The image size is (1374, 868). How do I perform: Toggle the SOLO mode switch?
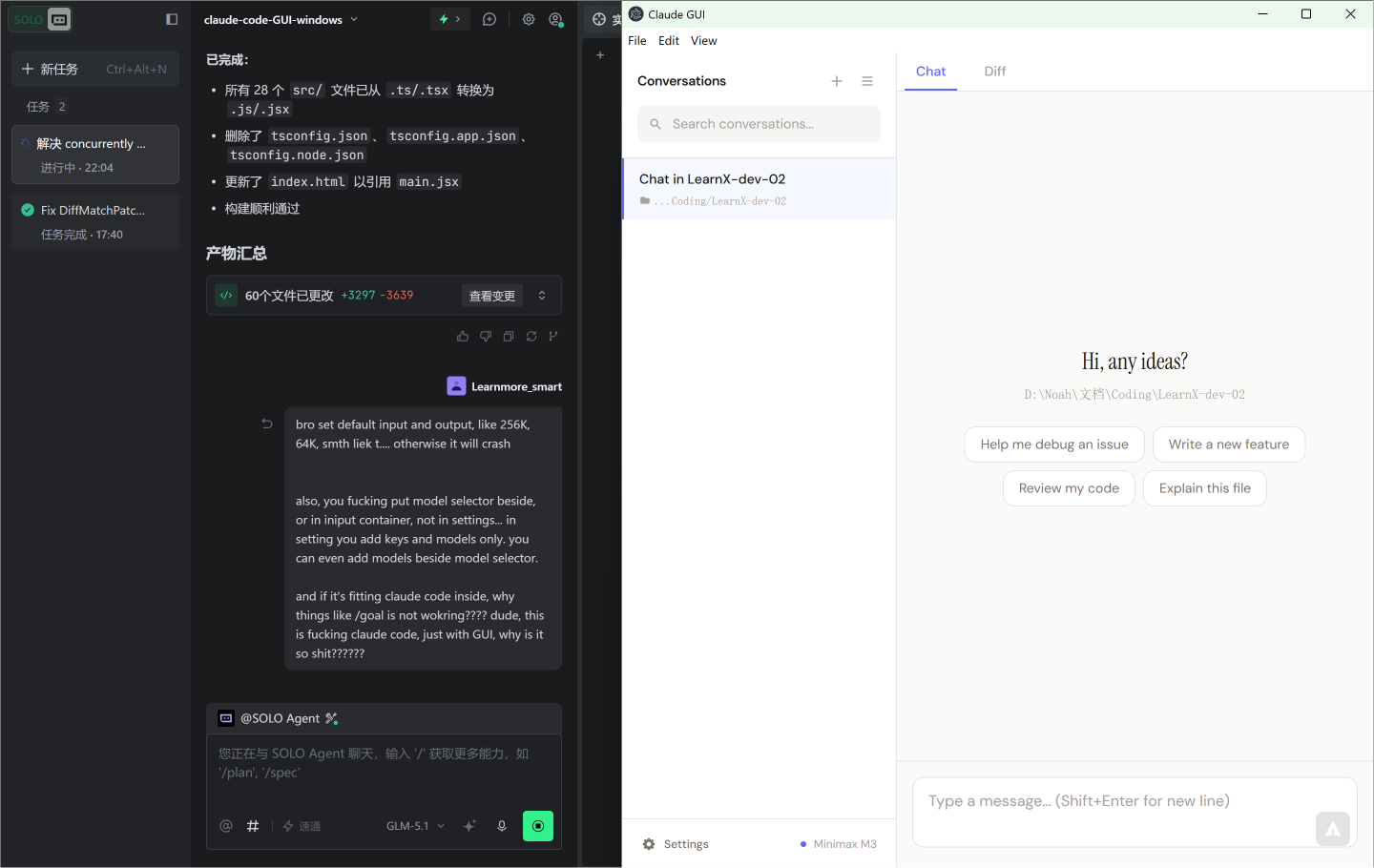pyautogui.click(x=40, y=19)
